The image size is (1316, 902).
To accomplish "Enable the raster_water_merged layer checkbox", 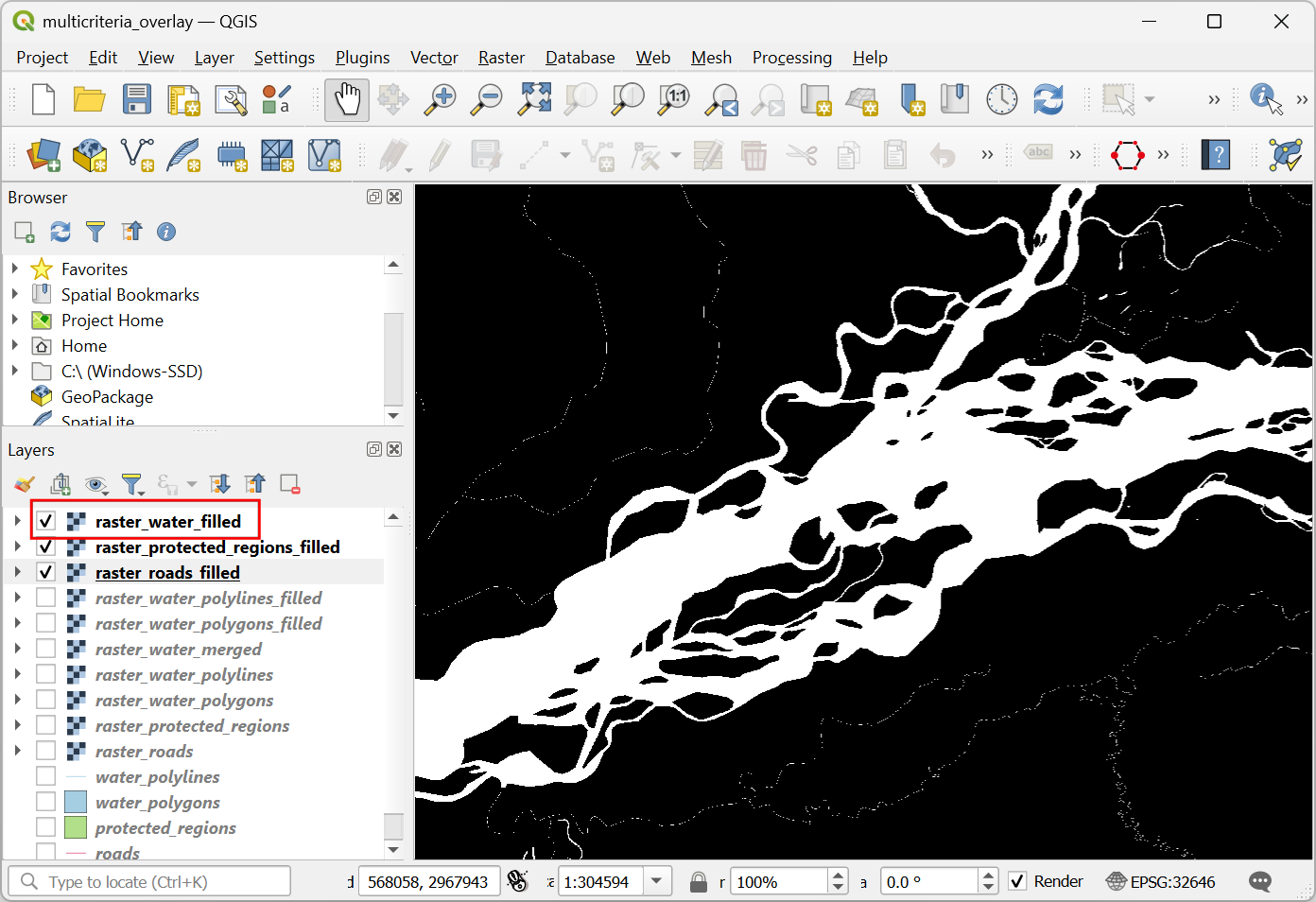I will pos(45,649).
